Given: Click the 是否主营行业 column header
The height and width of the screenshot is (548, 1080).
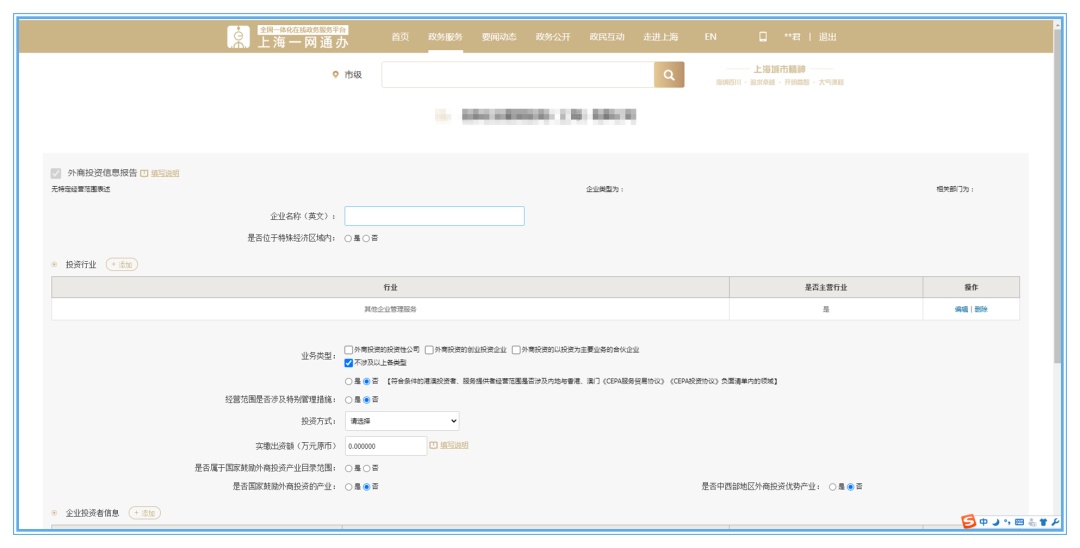Looking at the screenshot, I should coord(826,287).
